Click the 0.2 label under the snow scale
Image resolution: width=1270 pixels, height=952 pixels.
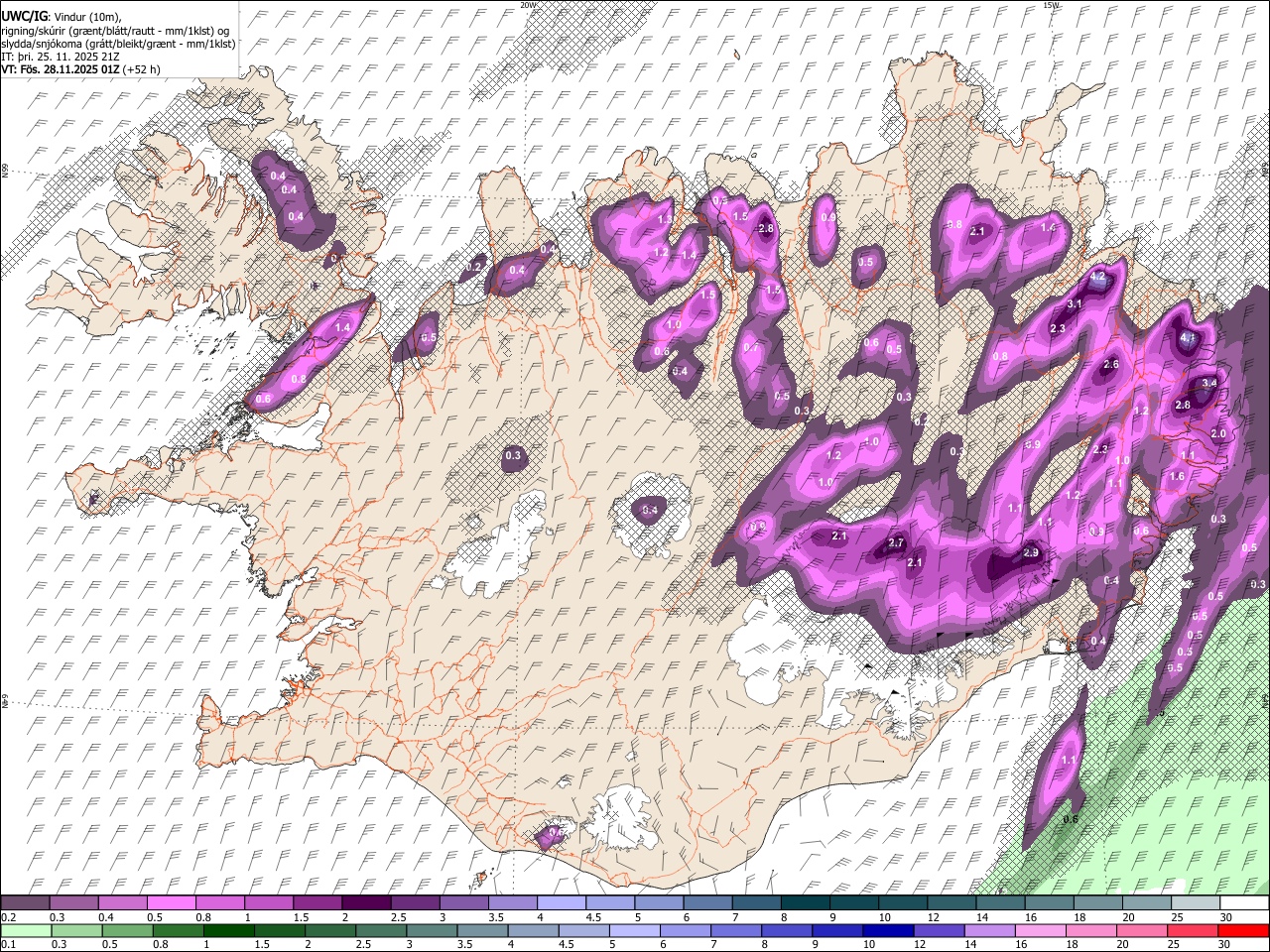pos(8,917)
